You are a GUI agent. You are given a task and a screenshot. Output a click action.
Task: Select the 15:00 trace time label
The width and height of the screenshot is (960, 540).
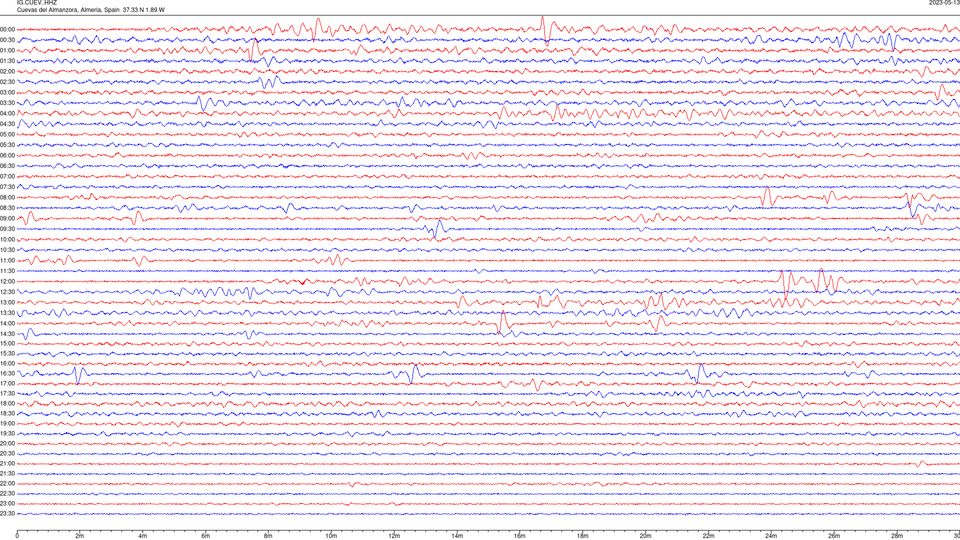pyautogui.click(x=7, y=343)
